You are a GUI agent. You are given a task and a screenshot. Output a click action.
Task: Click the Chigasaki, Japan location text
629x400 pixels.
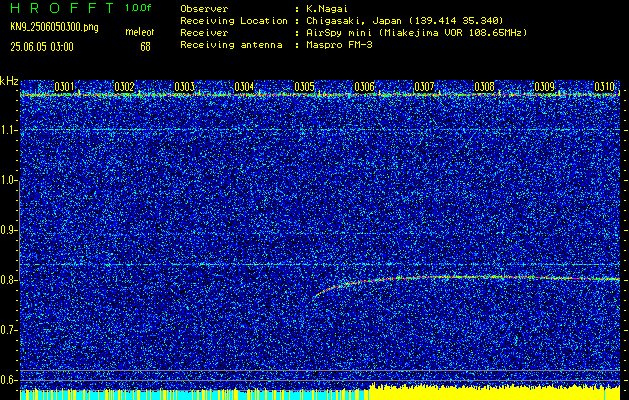click(x=404, y=21)
